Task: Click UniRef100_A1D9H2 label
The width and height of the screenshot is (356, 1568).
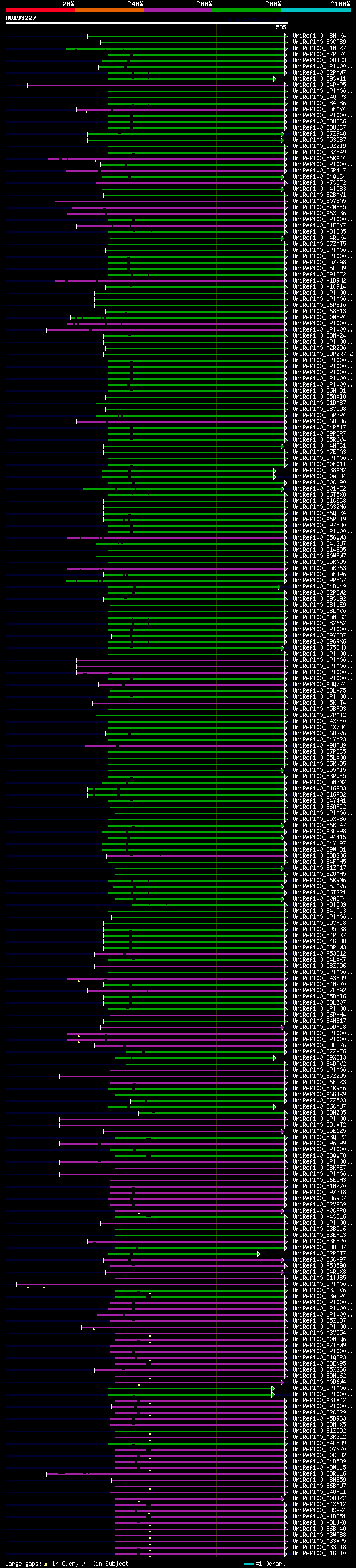Action: (x=319, y=280)
